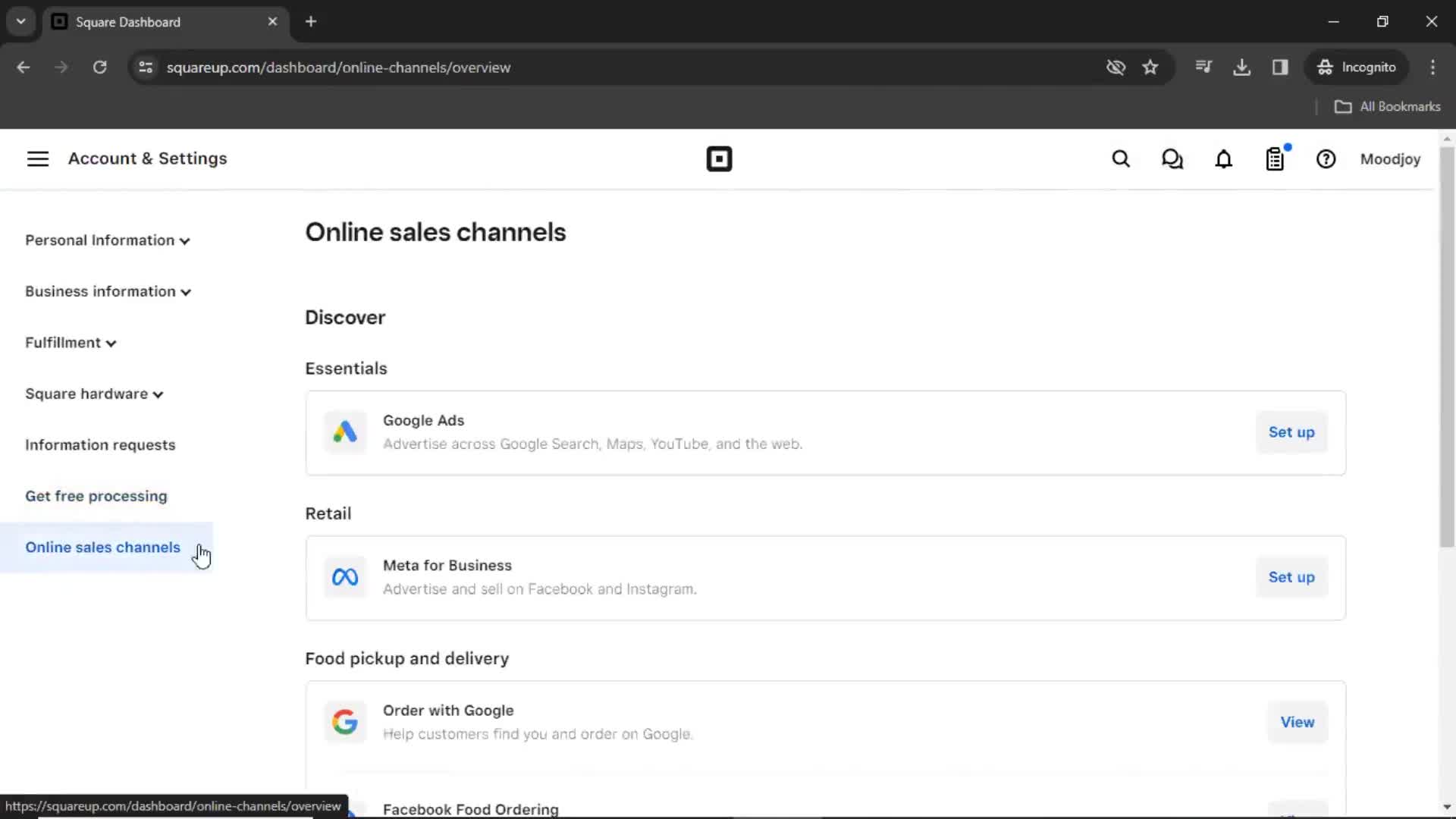Click the Facebook Food Ordering title
This screenshot has height=819, width=1456.
[x=471, y=809]
